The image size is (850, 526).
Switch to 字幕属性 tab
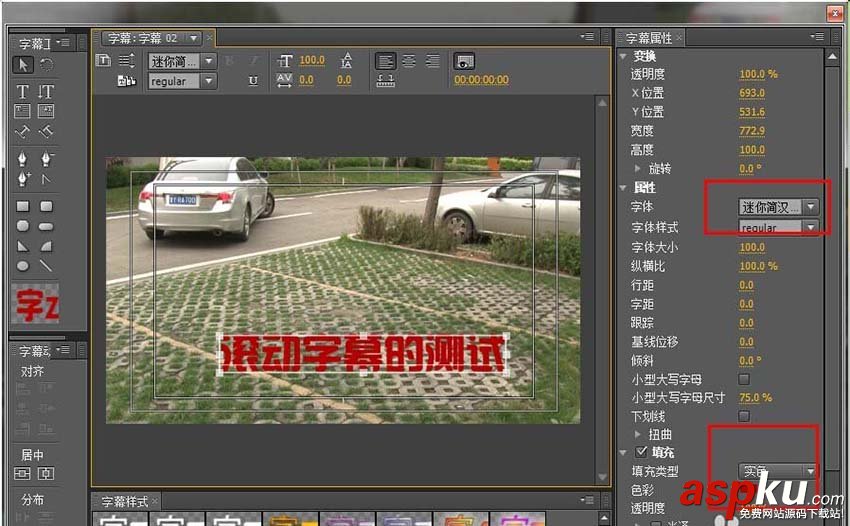pos(649,38)
